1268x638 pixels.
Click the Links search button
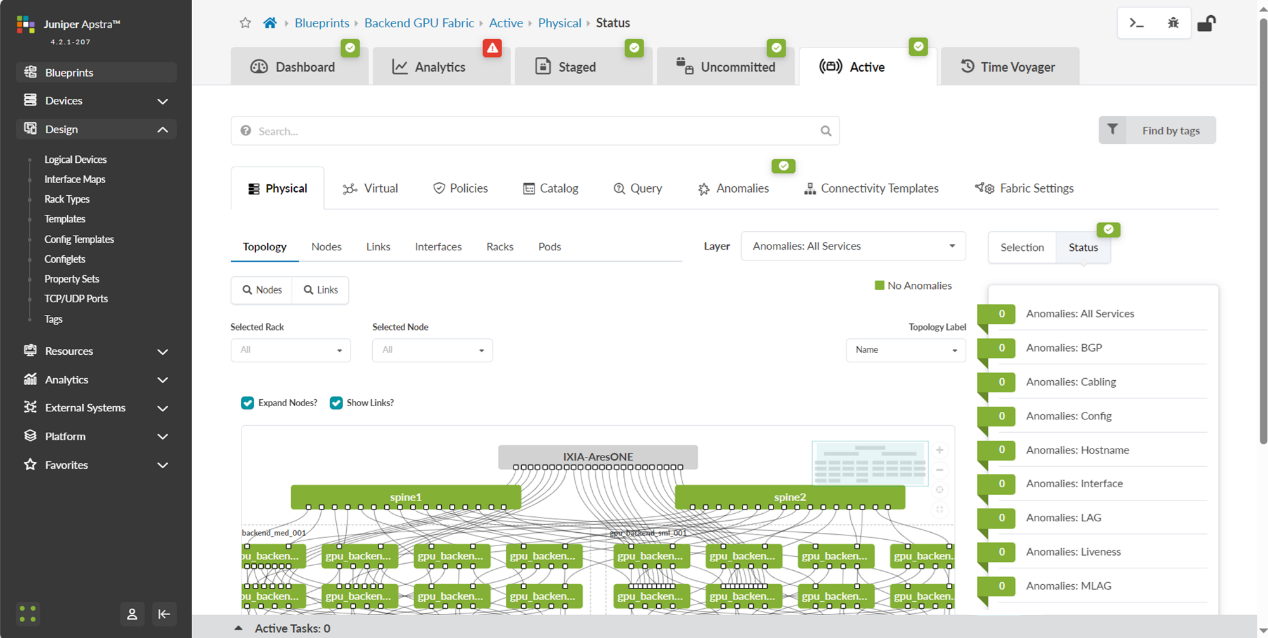click(320, 290)
